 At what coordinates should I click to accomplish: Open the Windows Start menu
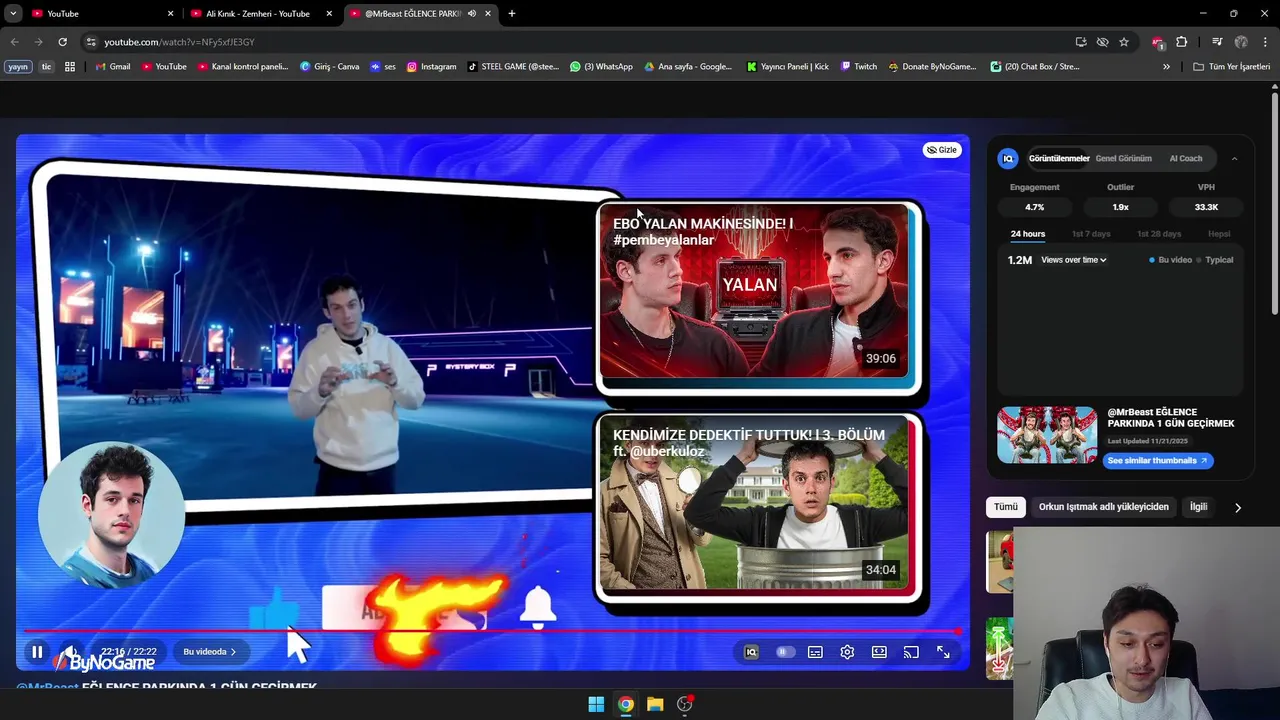pos(596,704)
